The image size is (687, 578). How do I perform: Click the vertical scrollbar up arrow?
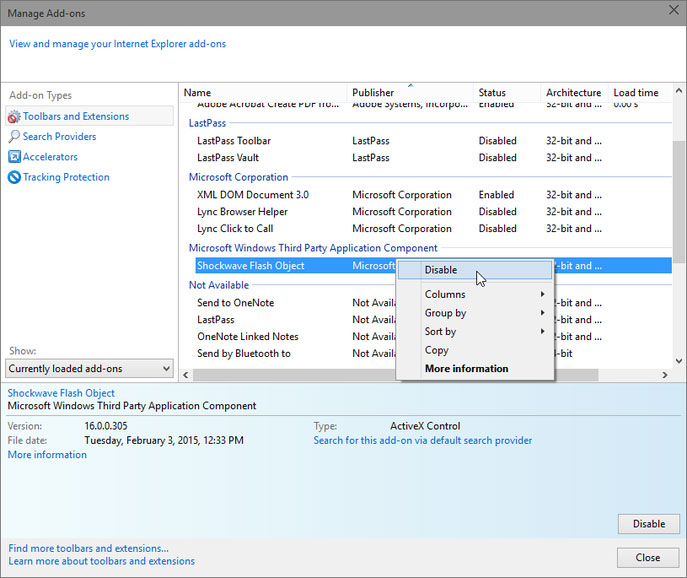679,91
